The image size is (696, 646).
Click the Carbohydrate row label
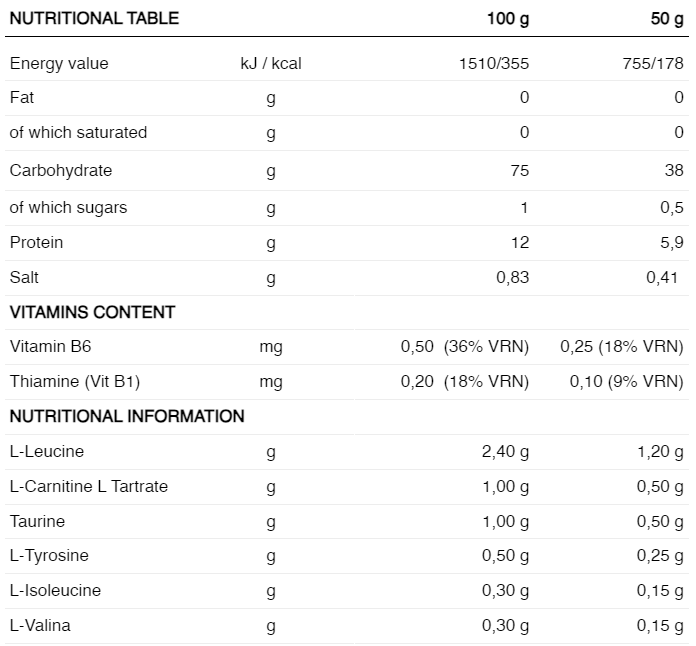(60, 170)
